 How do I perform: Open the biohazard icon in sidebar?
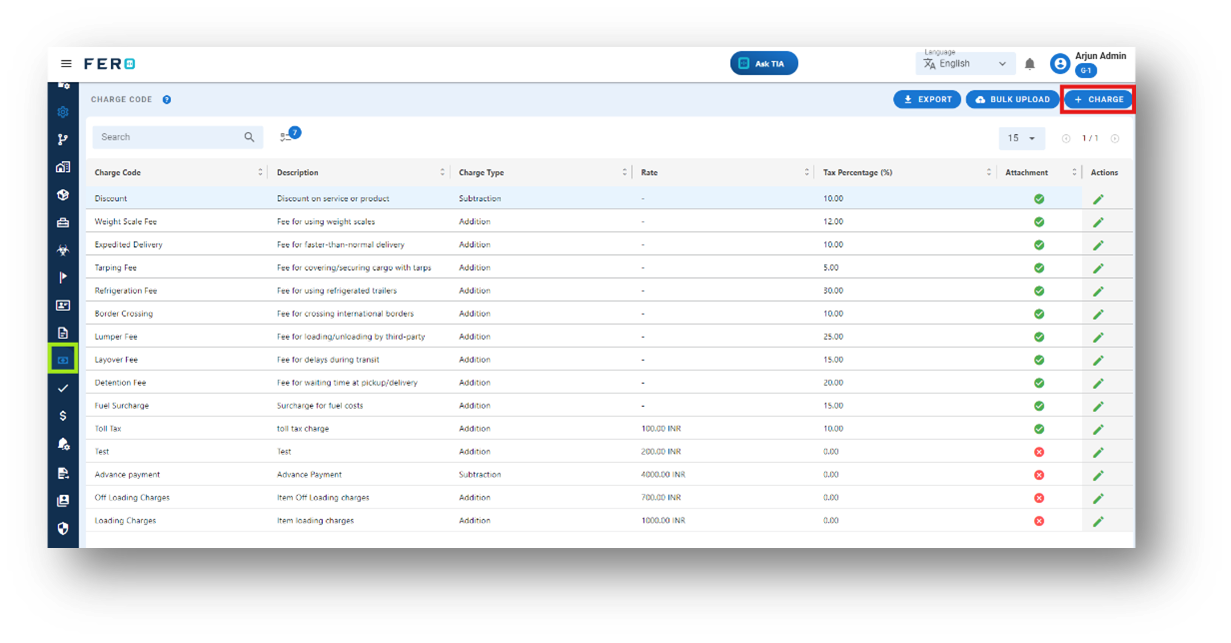pos(63,250)
